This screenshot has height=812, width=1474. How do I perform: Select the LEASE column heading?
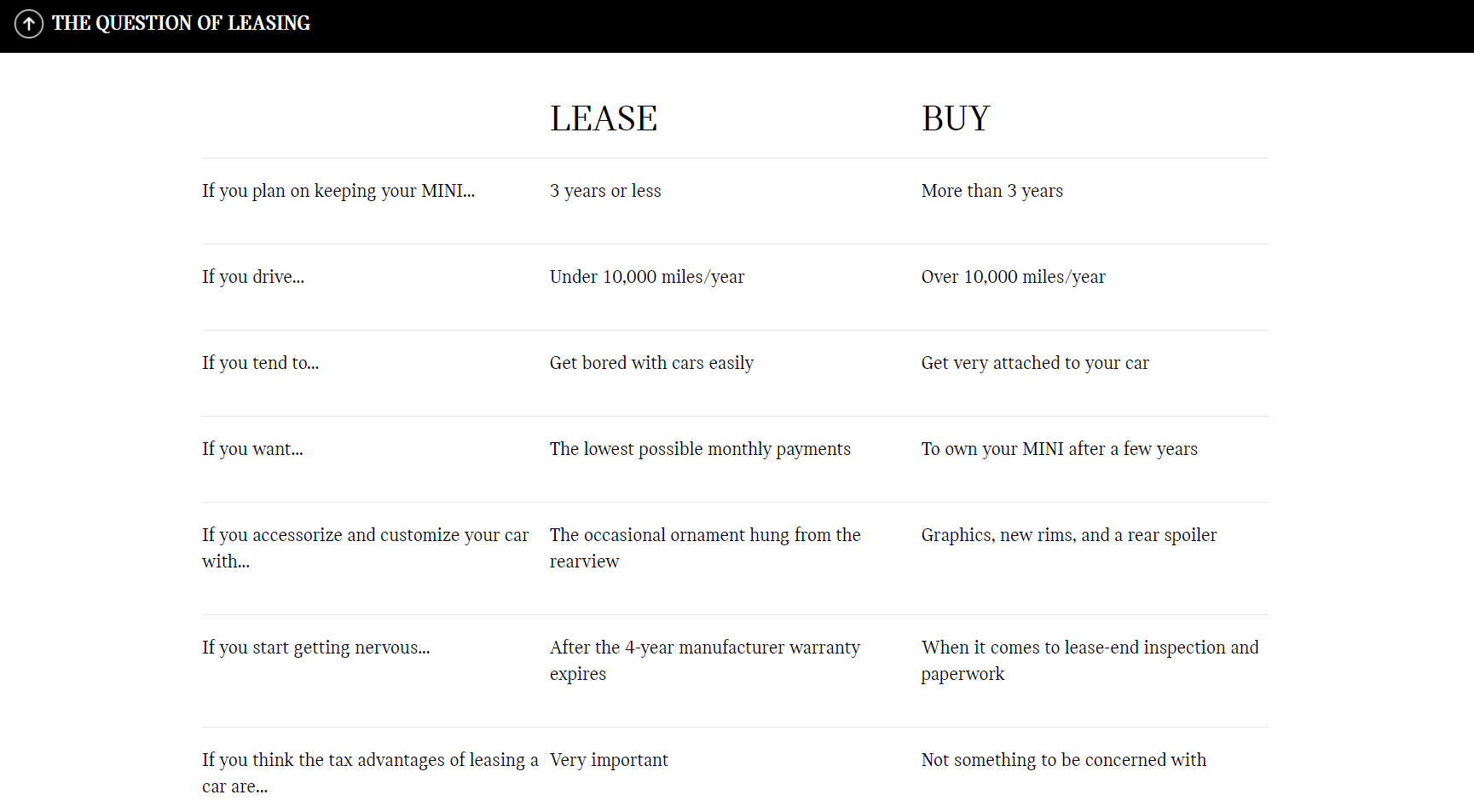pyautogui.click(x=604, y=118)
